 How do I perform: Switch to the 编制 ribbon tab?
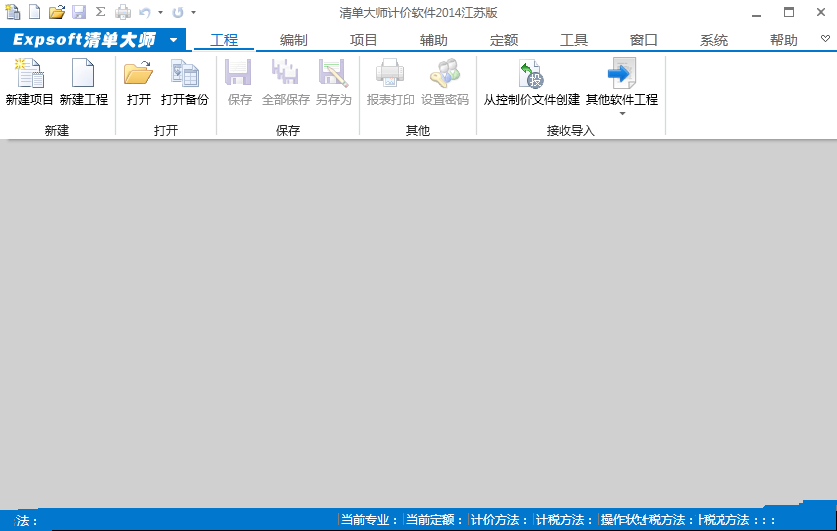294,40
